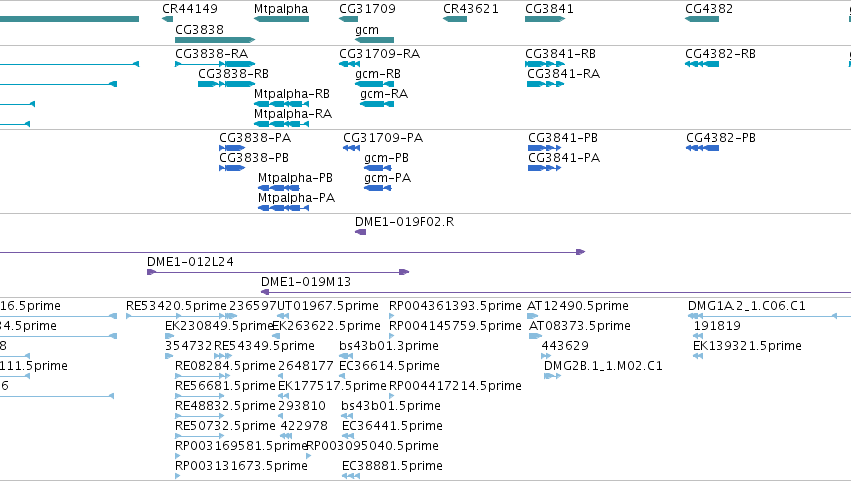Screen dimensions: 851x481
Task: Click EST RE50732.5prime
Action: pos(225,427)
